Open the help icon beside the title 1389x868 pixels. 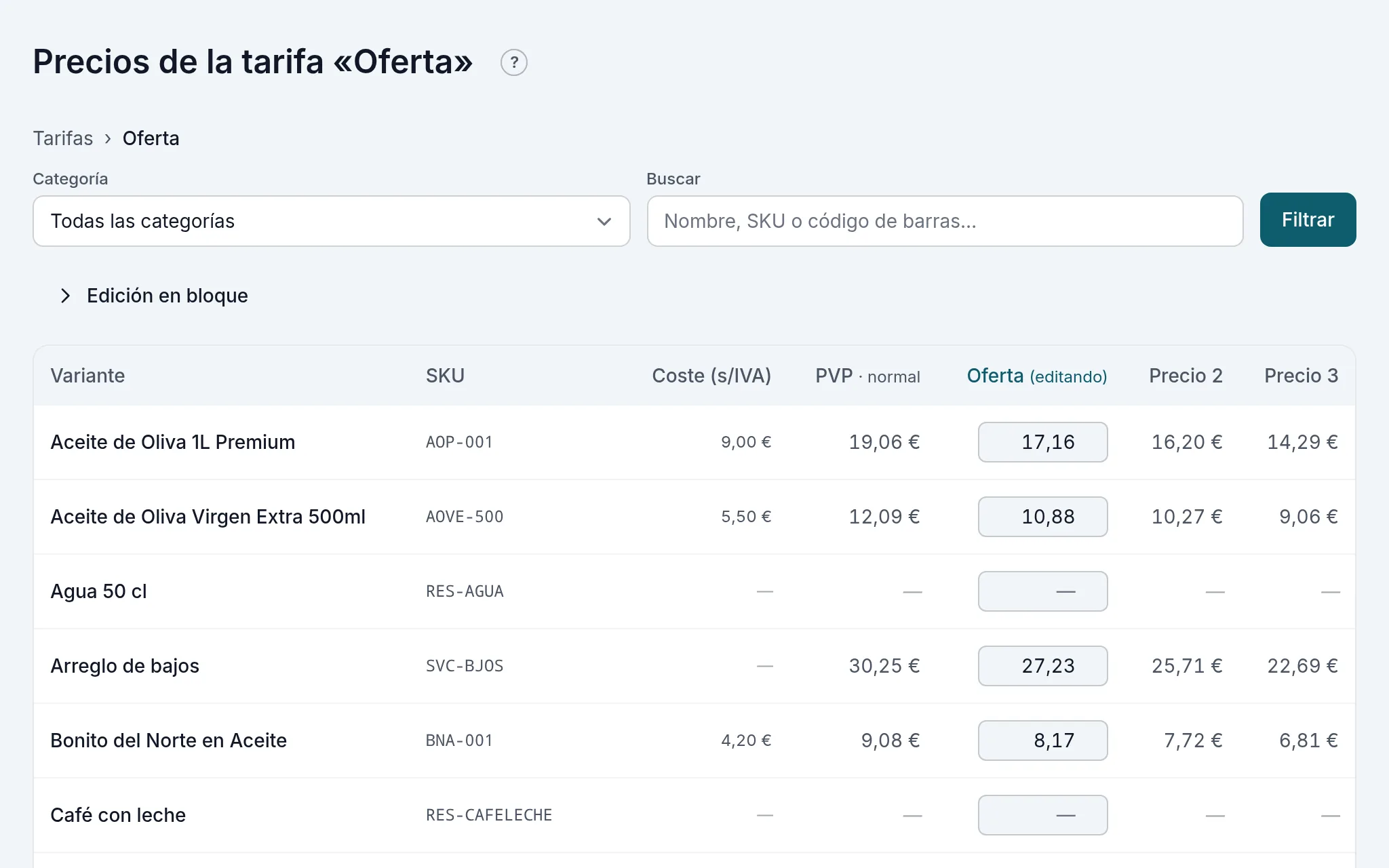(514, 62)
